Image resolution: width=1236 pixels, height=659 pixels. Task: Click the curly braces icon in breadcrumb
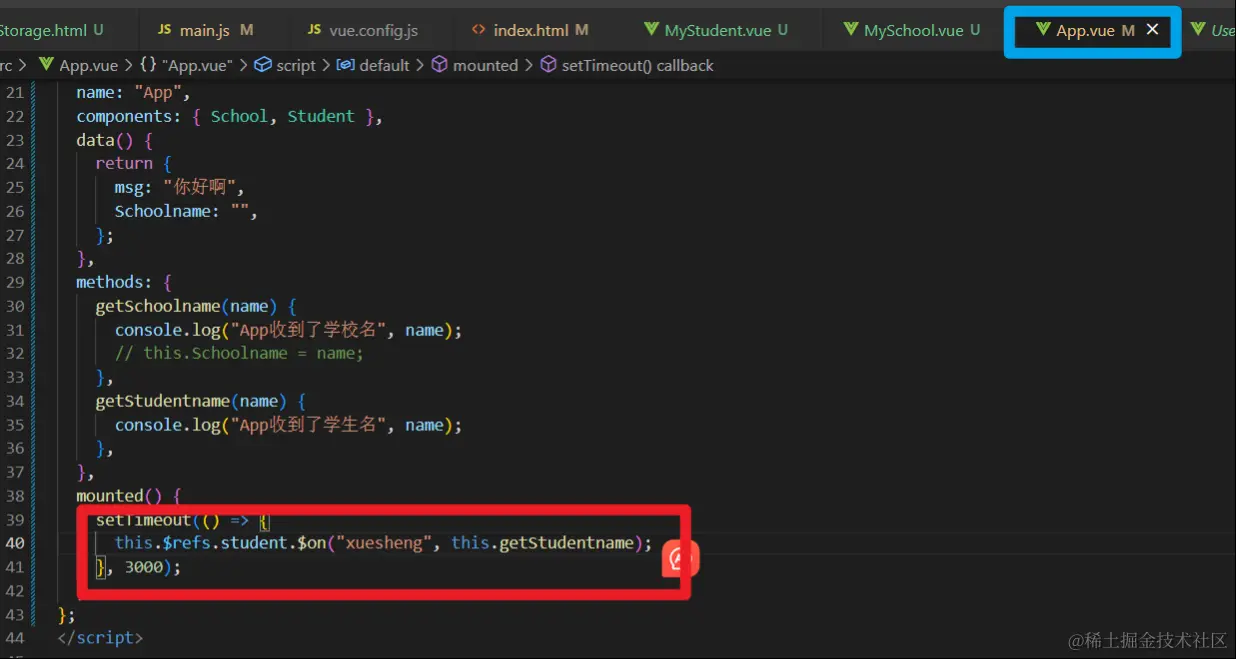(148, 65)
